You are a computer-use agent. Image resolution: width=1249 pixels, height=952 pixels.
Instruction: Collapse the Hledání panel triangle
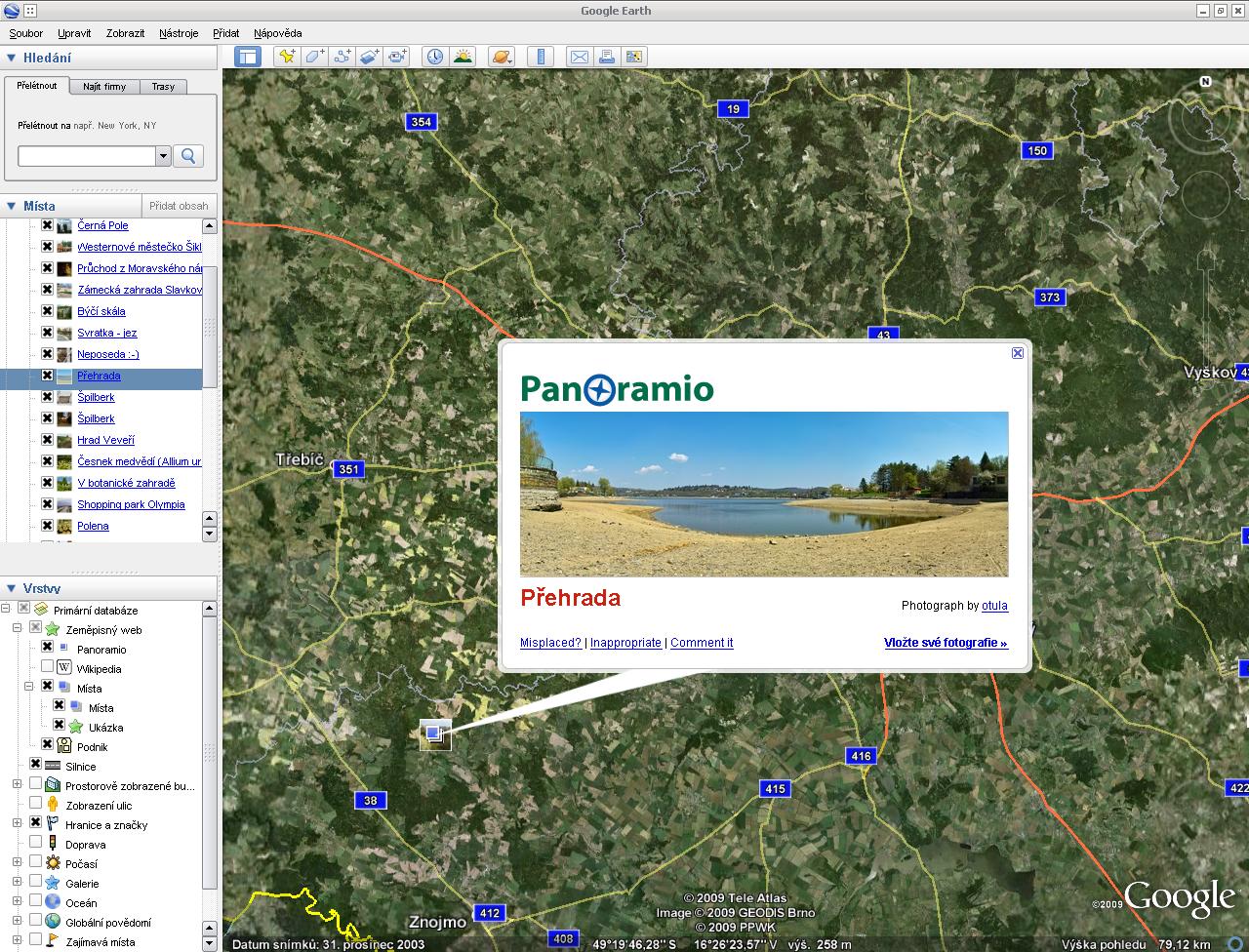tap(12, 58)
